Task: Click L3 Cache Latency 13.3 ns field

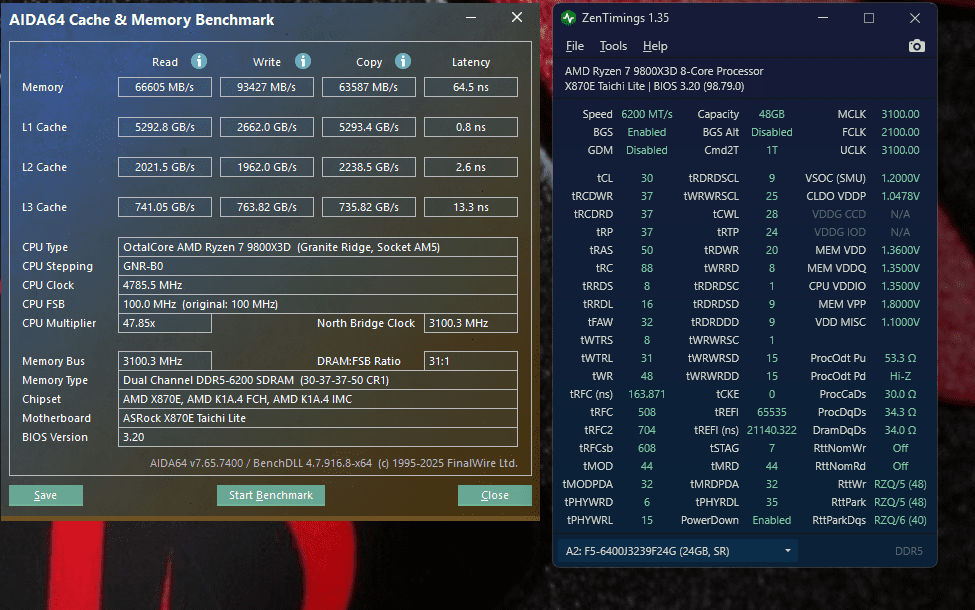Action: (471, 207)
